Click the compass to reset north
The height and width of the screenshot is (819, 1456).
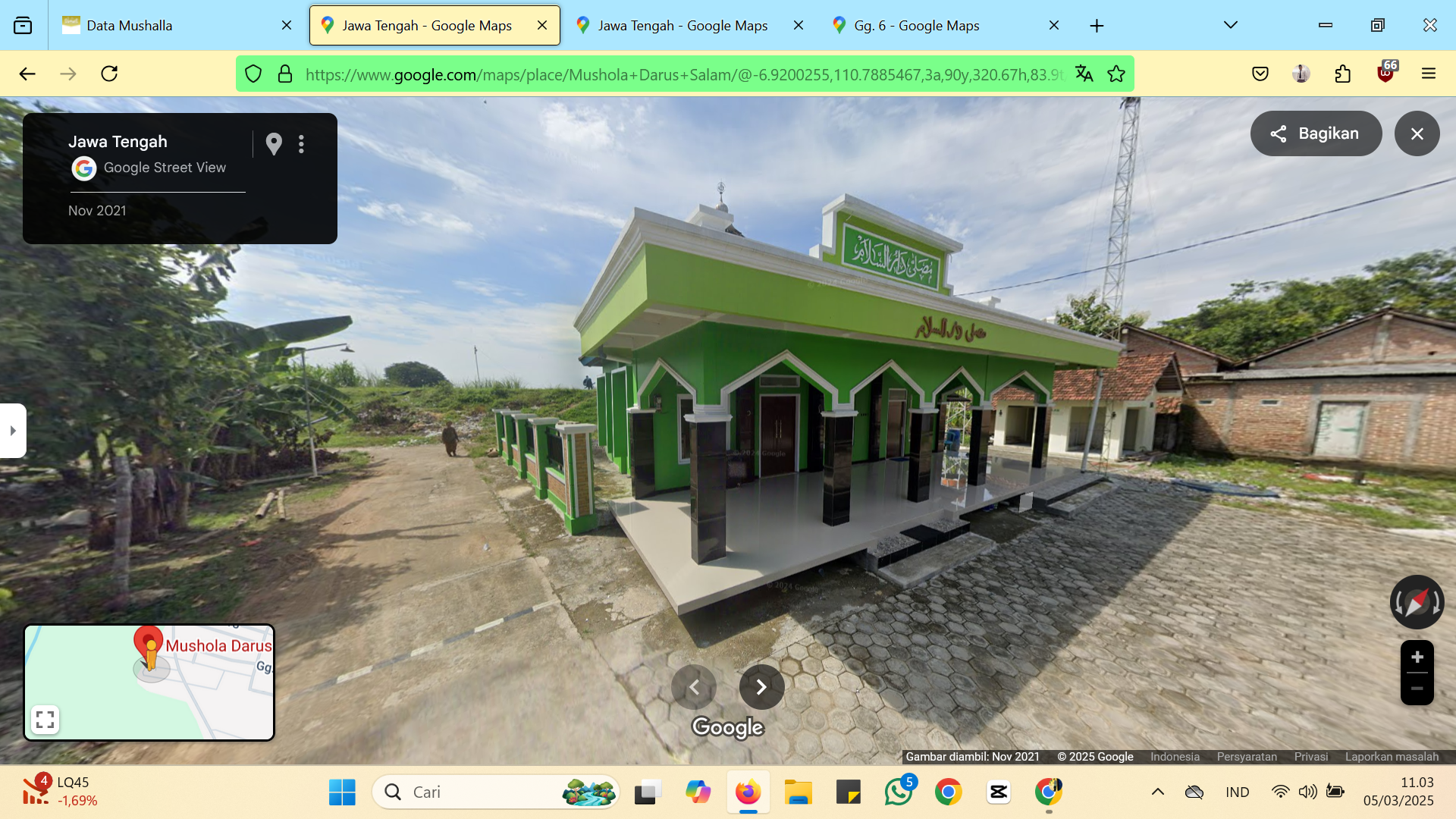tap(1417, 602)
